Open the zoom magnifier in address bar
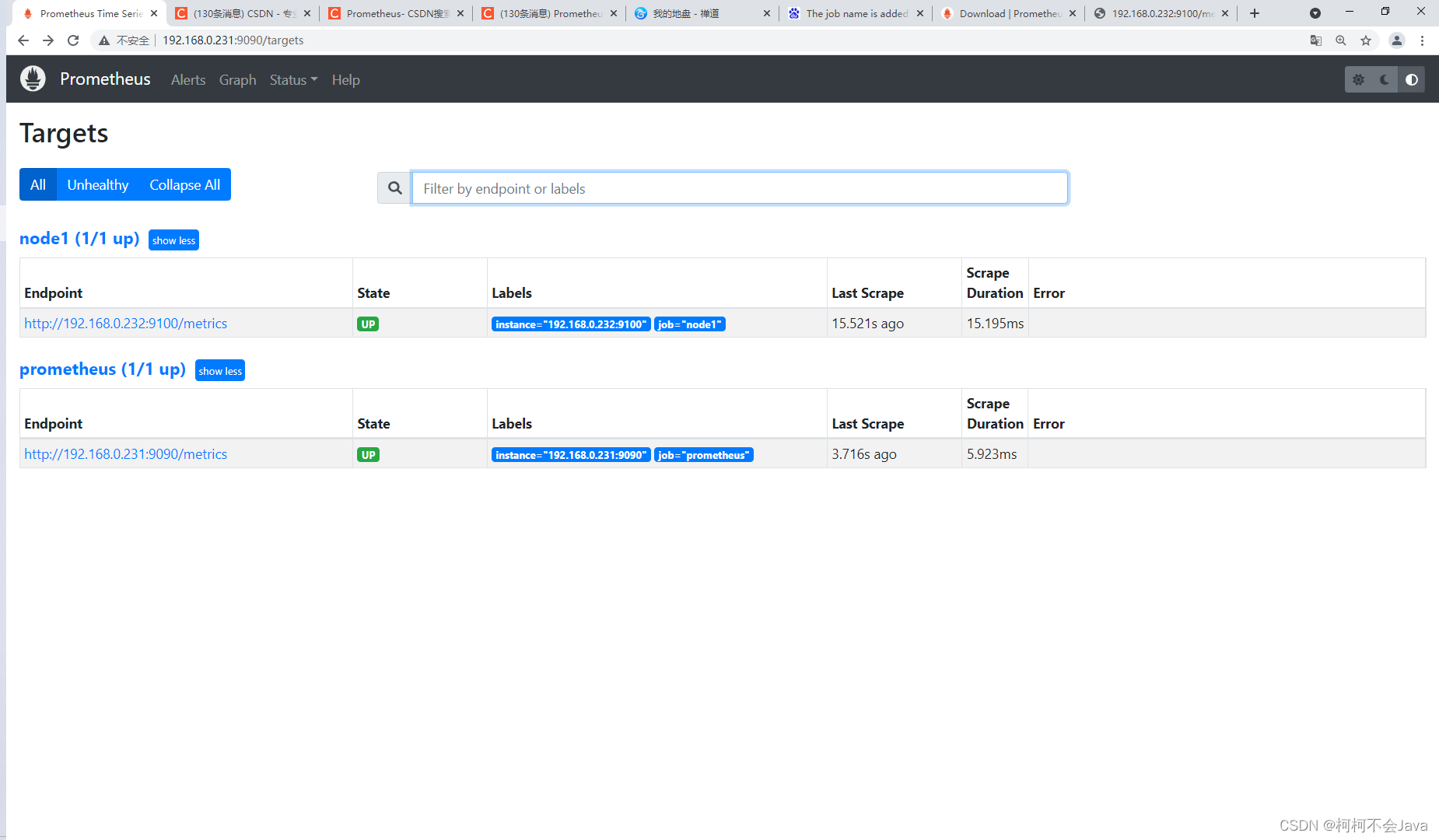Screen dimensions: 1439x840 point(1340,40)
